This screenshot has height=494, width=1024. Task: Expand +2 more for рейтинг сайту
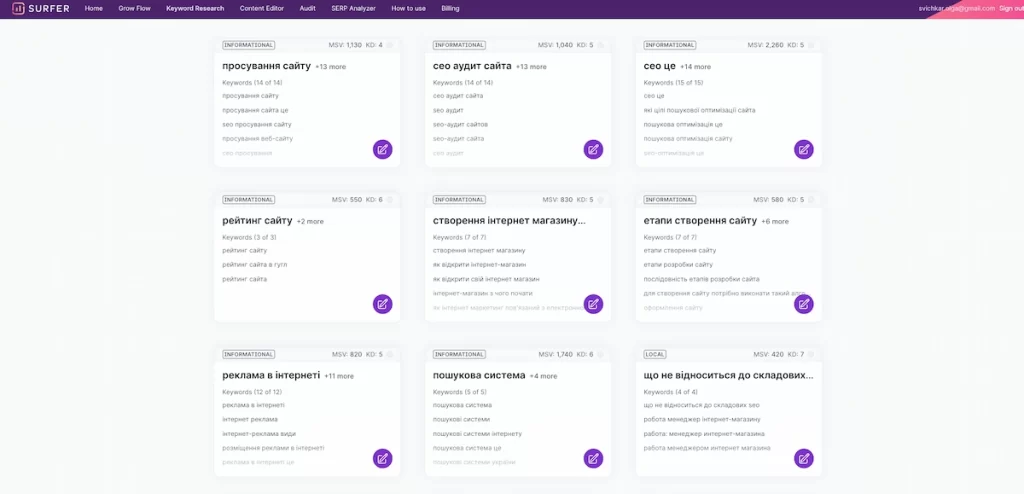pos(310,222)
